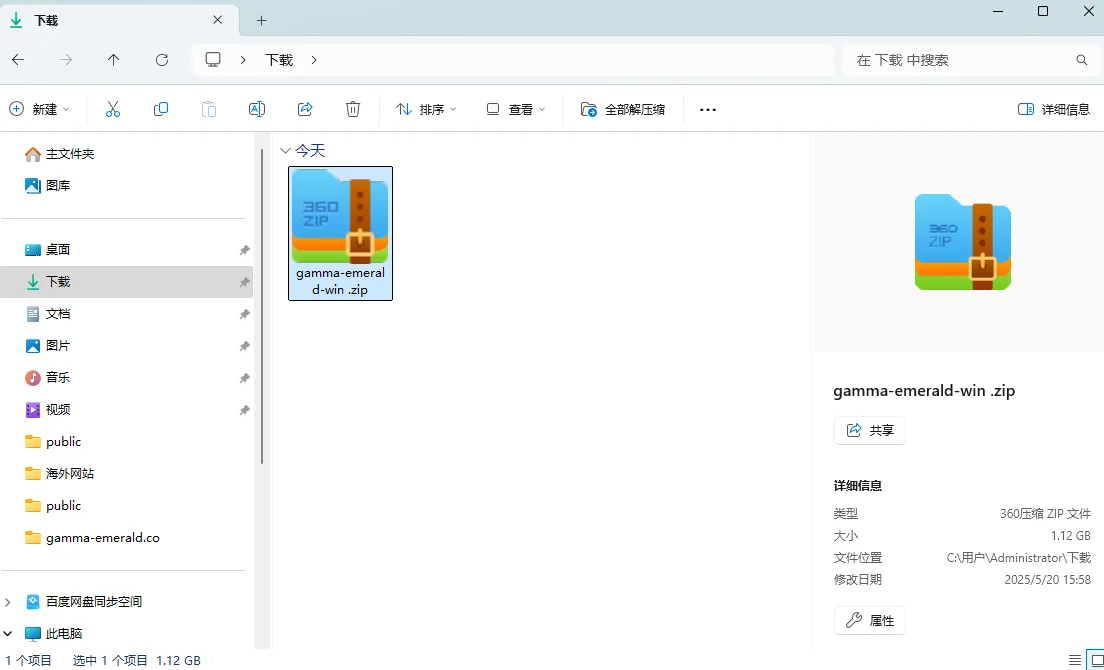Unpin 图片 using its pin icon

tap(244, 346)
